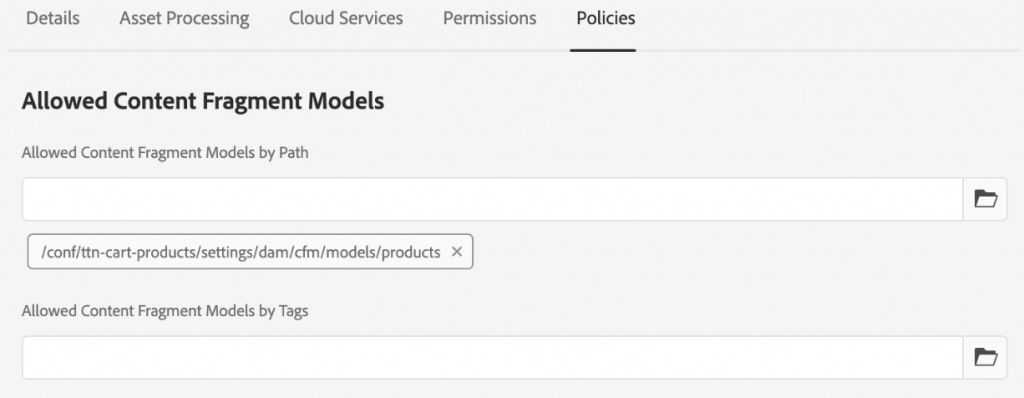The height and width of the screenshot is (398, 1024).
Task: Click the X on the products model chip
Action: [x=457, y=252]
